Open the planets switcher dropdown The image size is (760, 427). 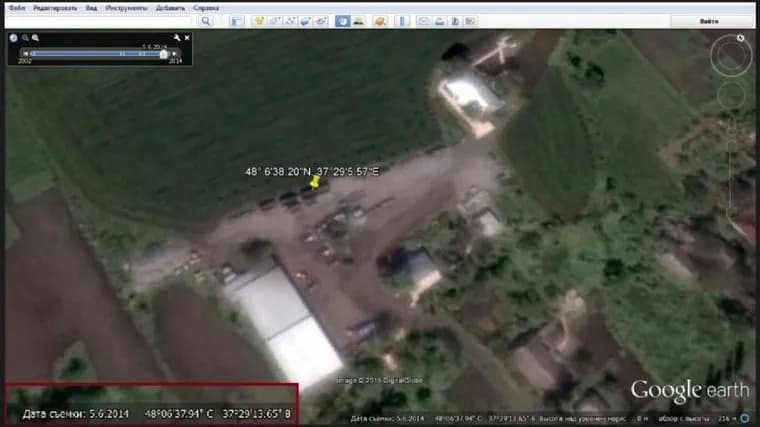379,20
